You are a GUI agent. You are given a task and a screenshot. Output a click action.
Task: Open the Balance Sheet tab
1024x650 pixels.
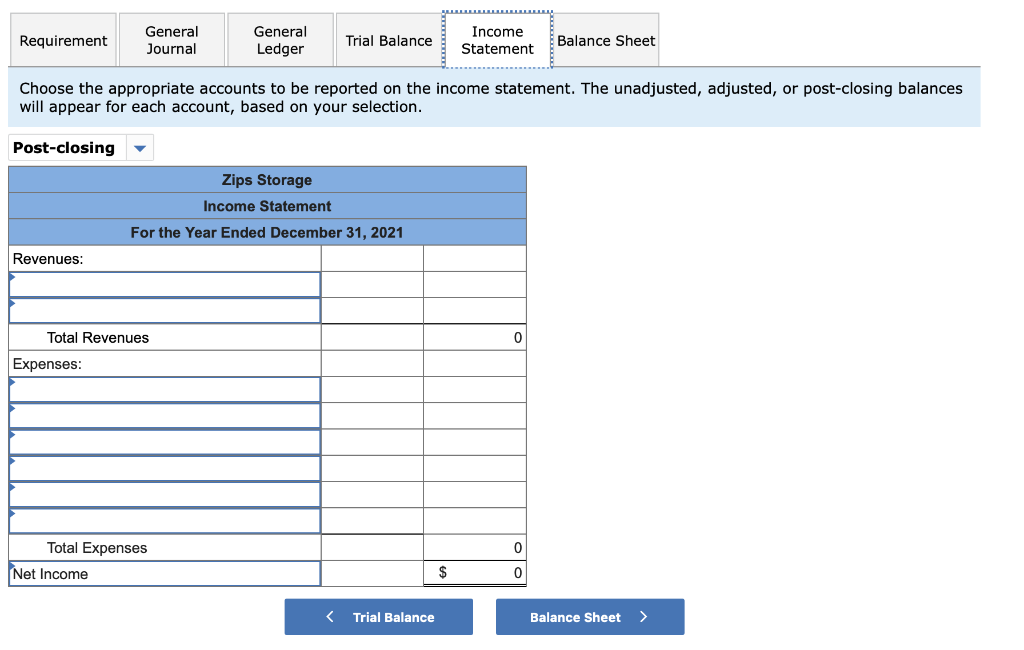click(x=606, y=40)
